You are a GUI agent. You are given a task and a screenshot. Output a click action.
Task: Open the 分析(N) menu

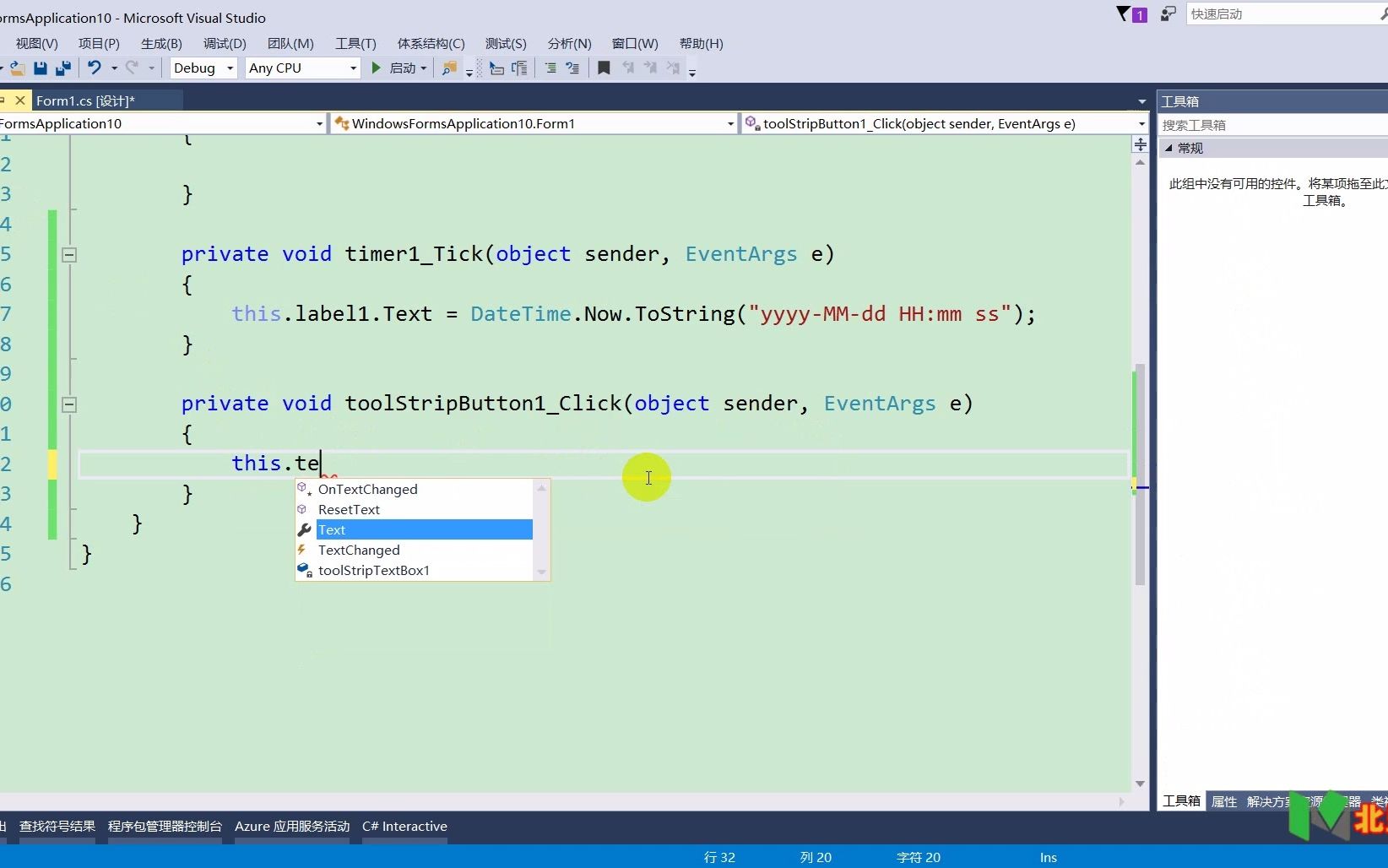569,43
